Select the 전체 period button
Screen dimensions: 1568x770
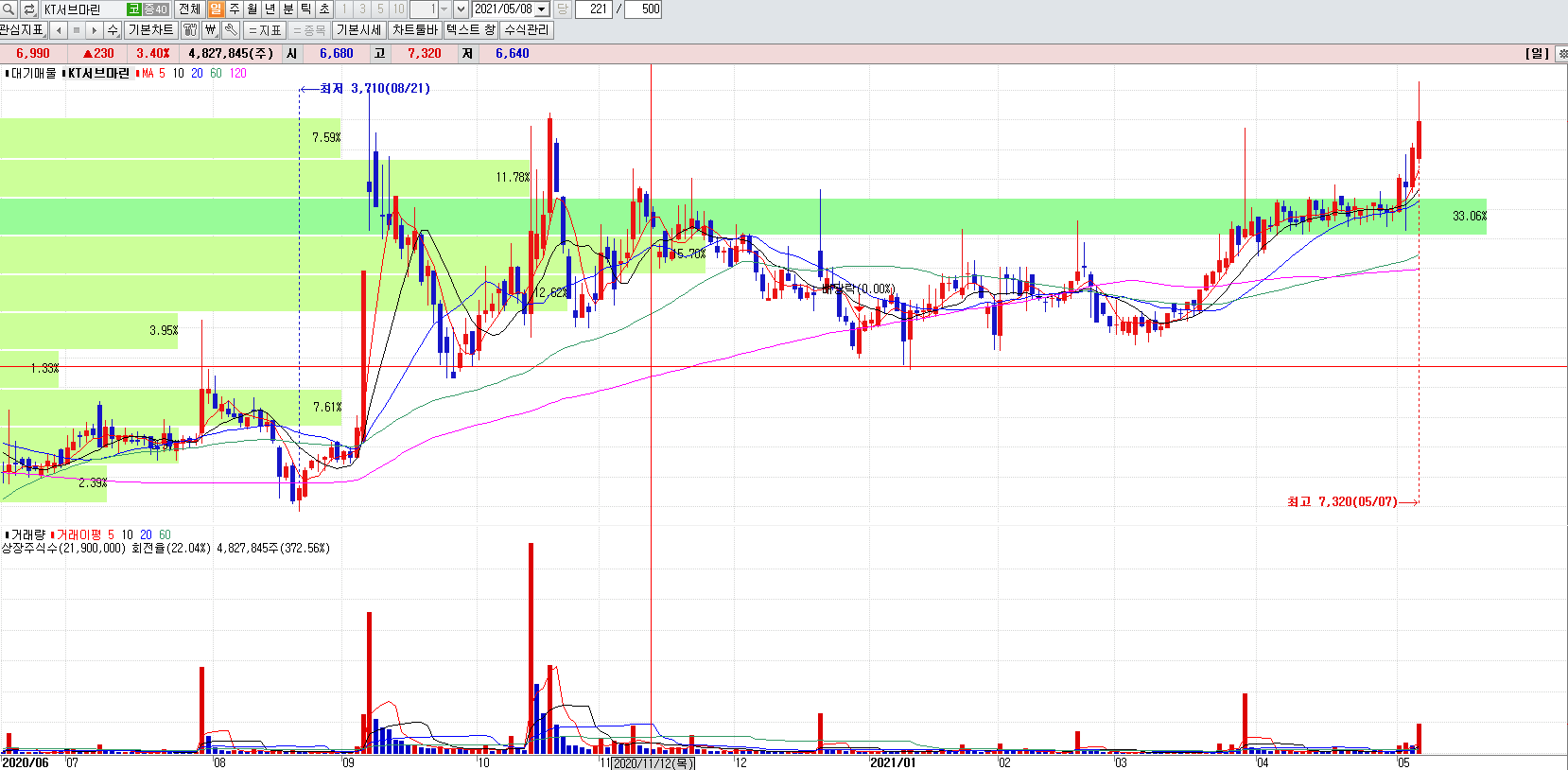[x=189, y=9]
